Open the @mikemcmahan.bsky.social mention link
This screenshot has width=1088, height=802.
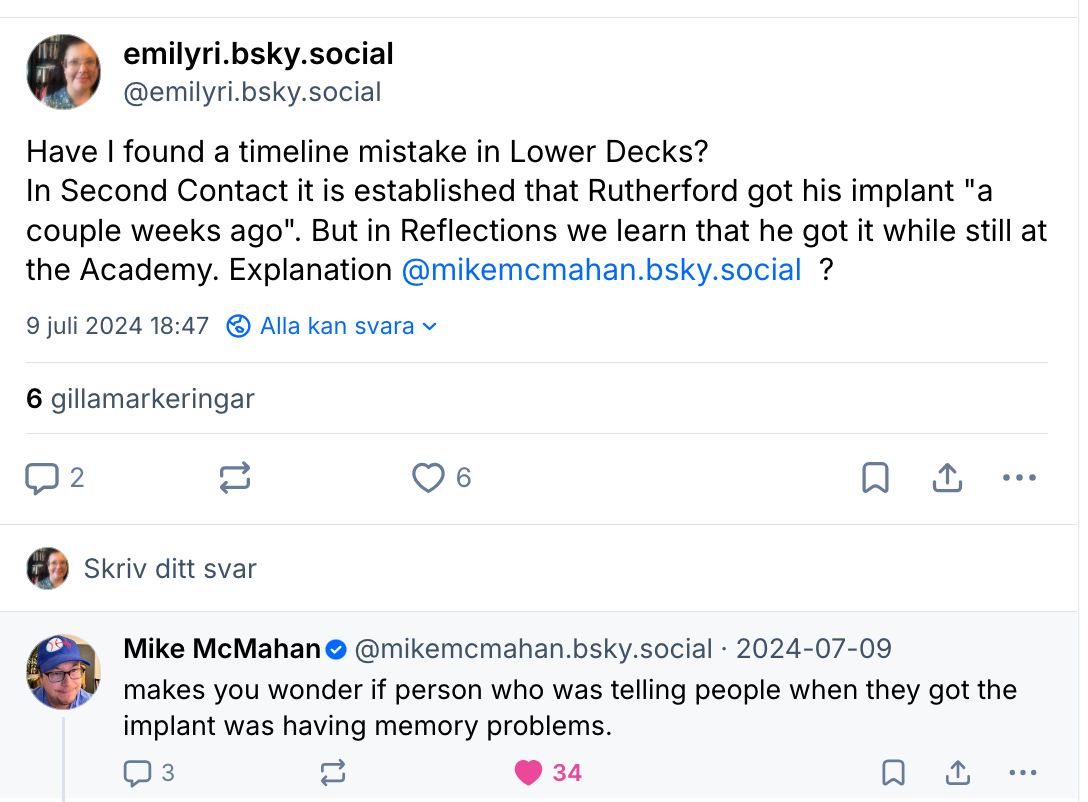click(601, 270)
